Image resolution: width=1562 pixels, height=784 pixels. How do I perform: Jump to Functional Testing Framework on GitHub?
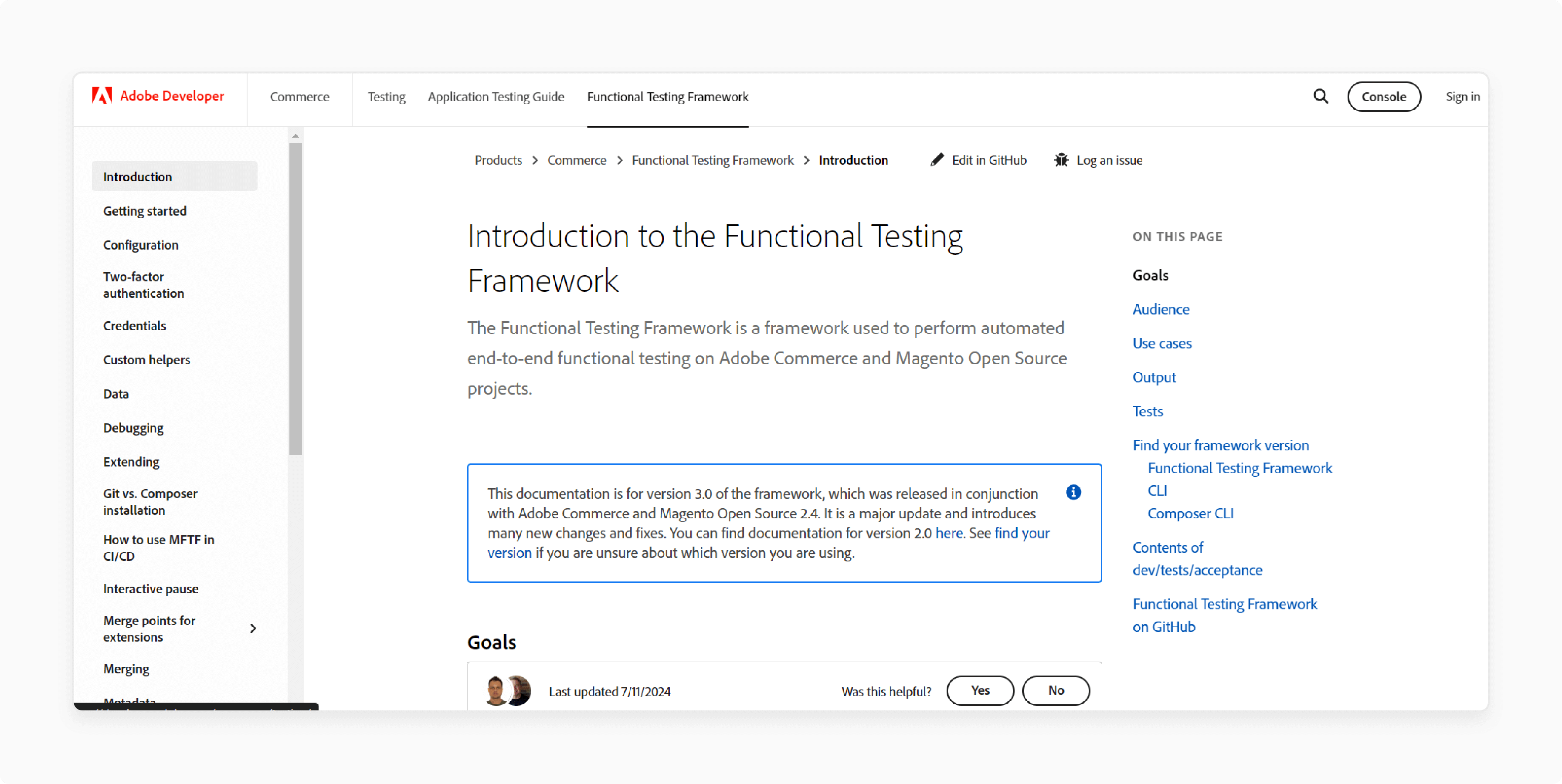coord(1224,615)
